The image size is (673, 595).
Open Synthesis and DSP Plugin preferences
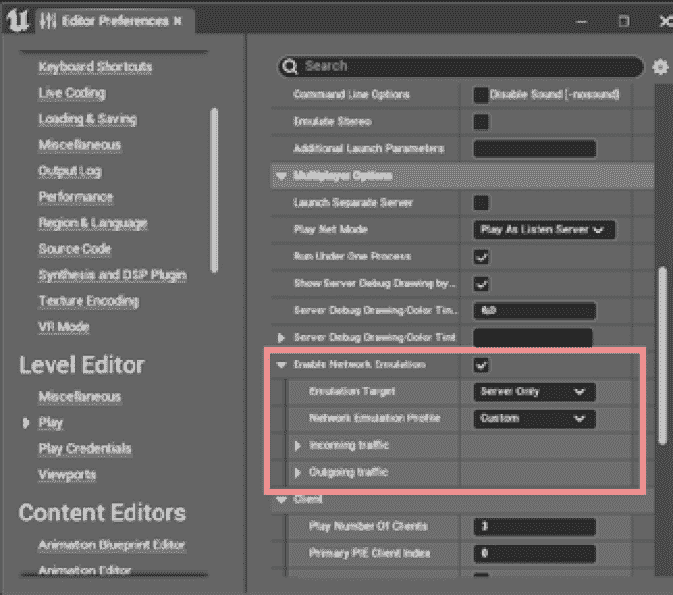click(113, 275)
